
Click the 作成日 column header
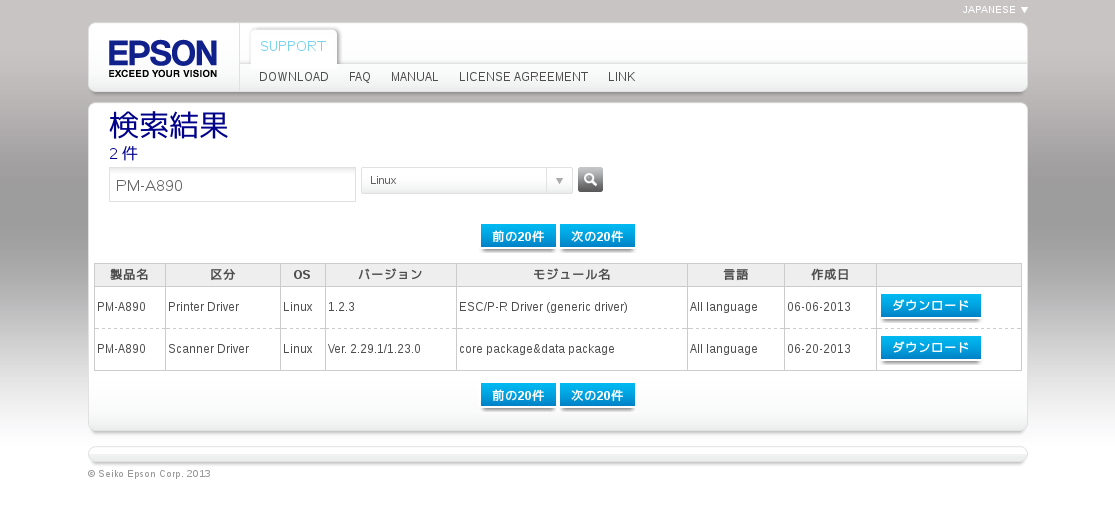point(830,275)
